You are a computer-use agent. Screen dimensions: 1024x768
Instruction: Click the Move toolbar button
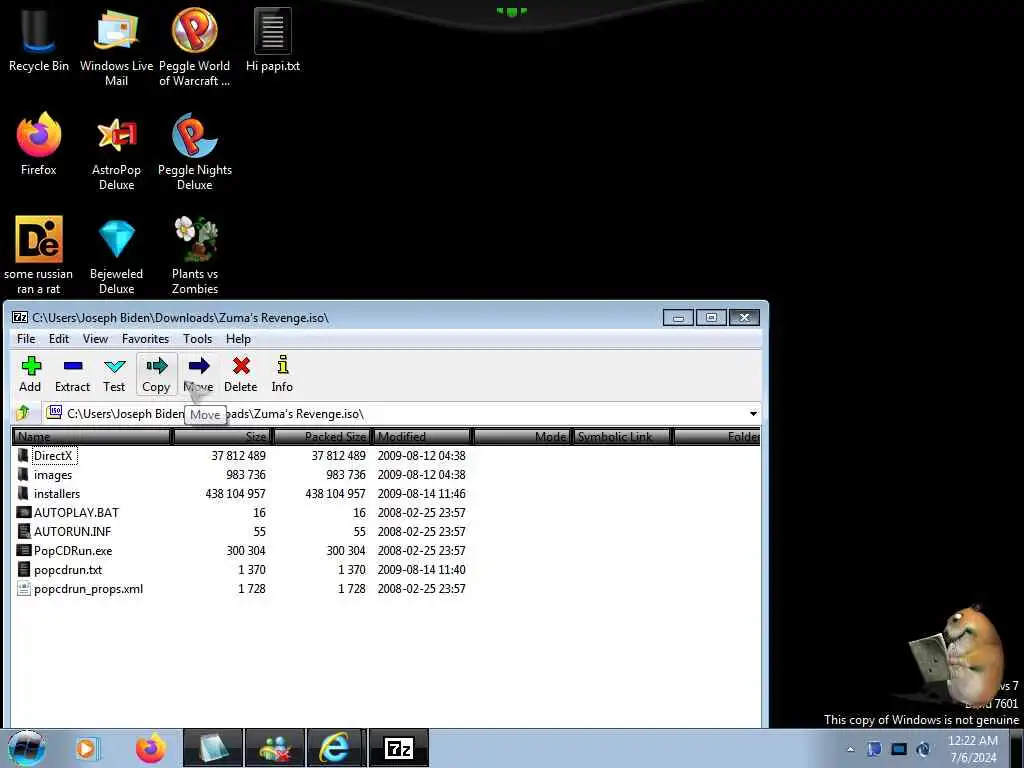(199, 374)
